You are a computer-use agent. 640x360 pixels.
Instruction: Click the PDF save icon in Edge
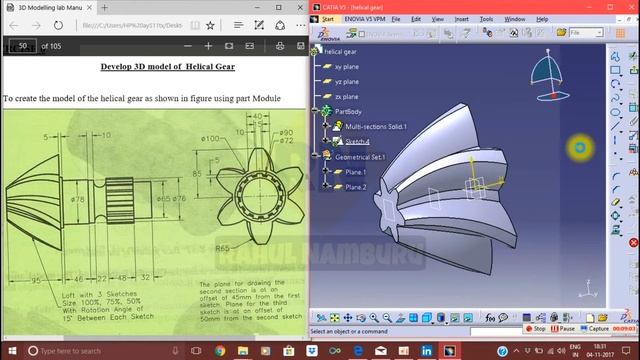pyautogui.click(x=301, y=46)
